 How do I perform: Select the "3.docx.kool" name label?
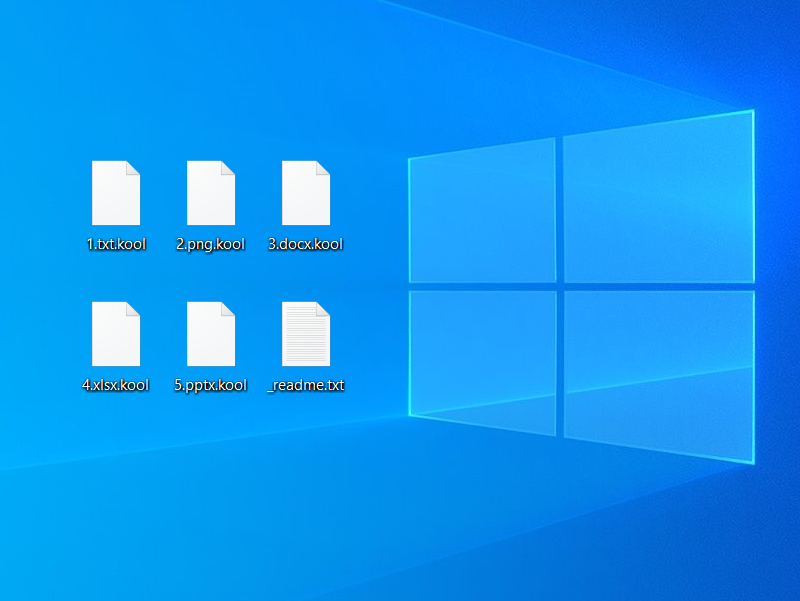pyautogui.click(x=306, y=244)
